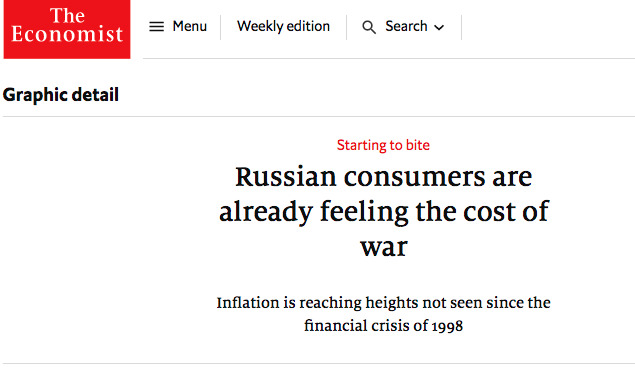
Task: Open the Weekly edition link
Action: pos(283,26)
